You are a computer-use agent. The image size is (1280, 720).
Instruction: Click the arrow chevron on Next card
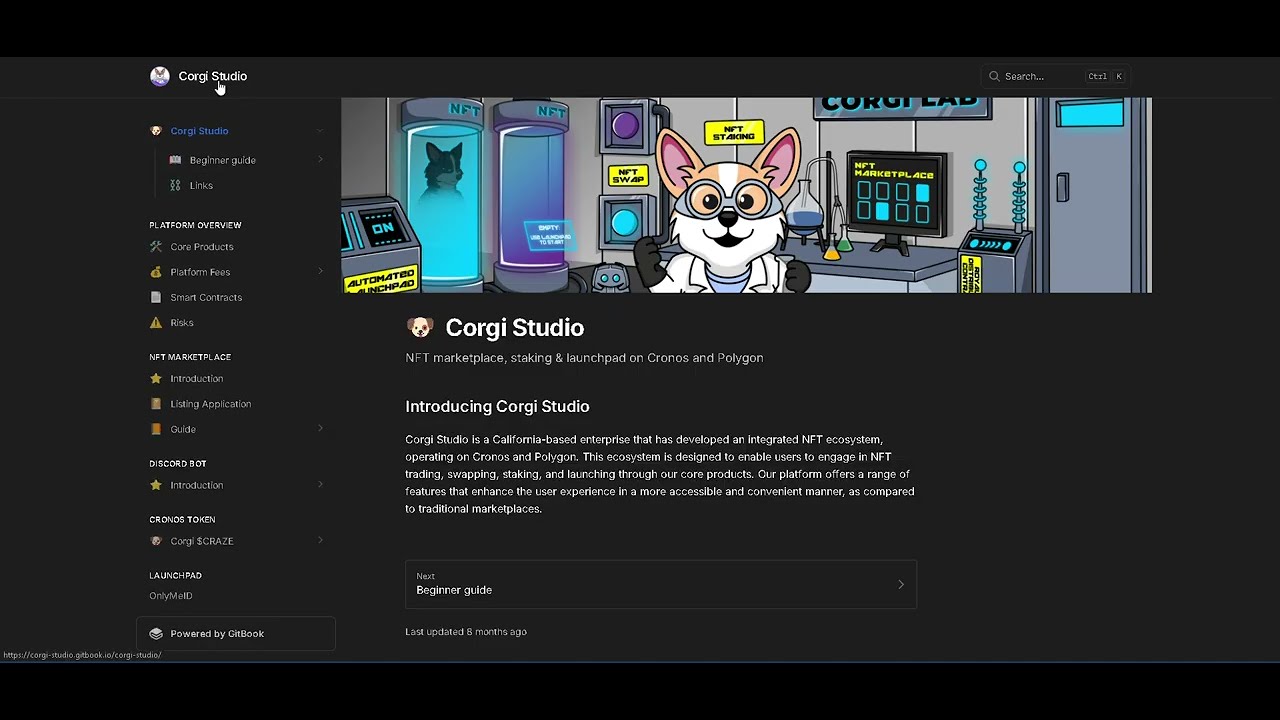click(901, 585)
